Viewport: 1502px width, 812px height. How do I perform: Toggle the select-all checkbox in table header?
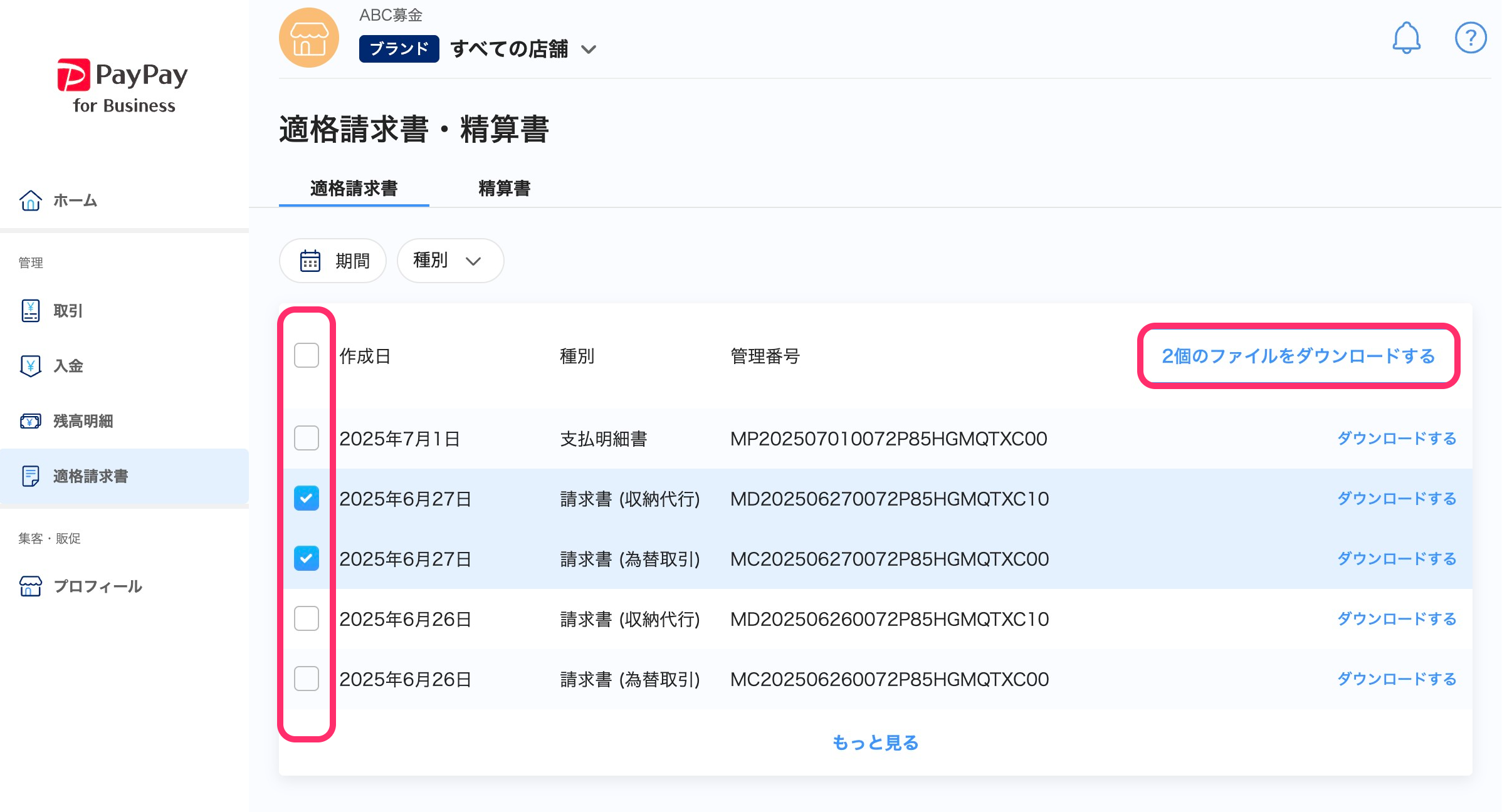tap(307, 355)
